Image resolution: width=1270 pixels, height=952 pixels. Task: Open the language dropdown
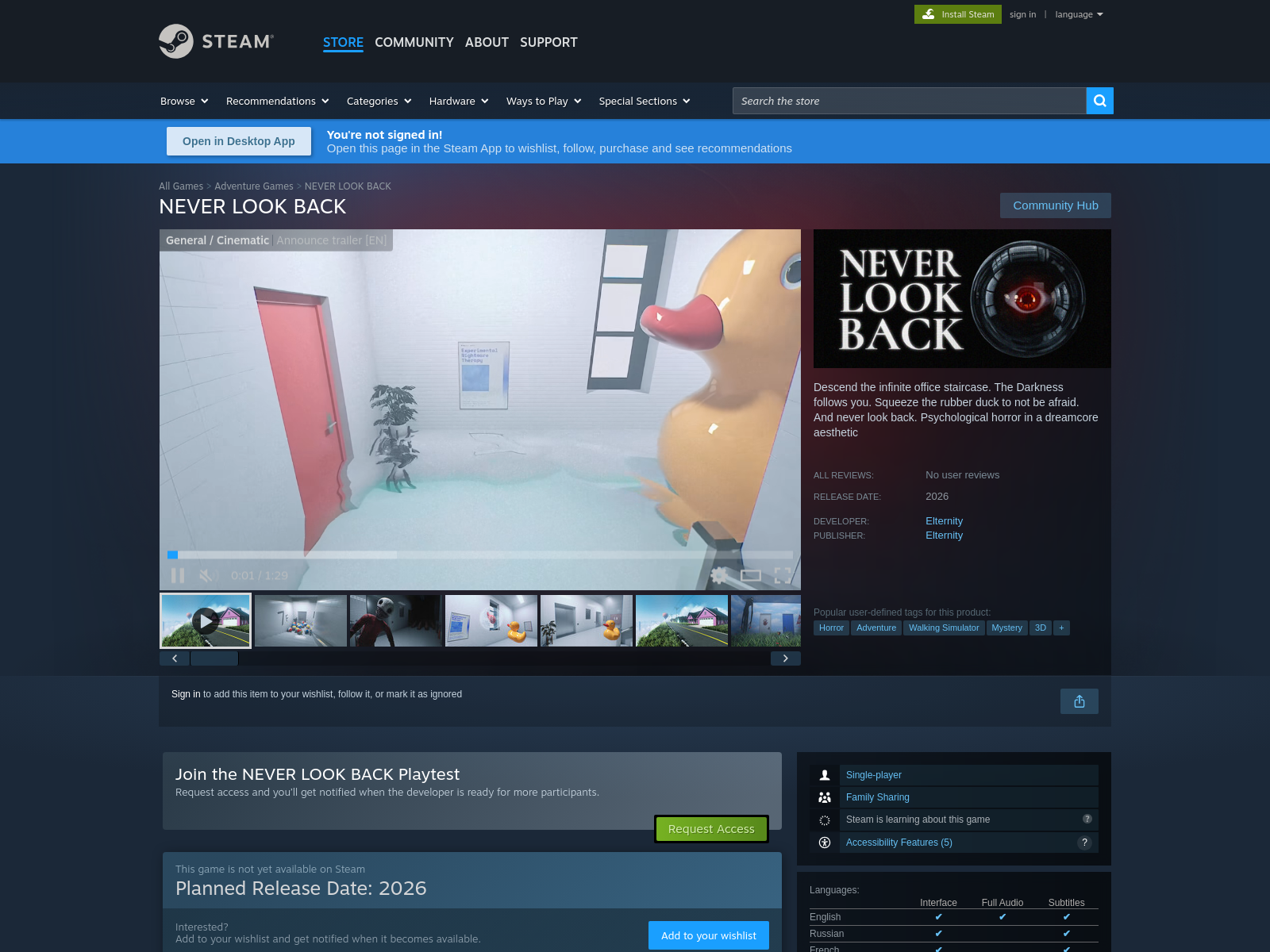pos(1079,14)
